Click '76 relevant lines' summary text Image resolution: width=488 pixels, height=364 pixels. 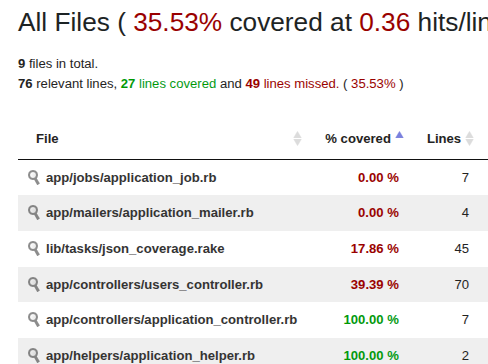coord(67,84)
